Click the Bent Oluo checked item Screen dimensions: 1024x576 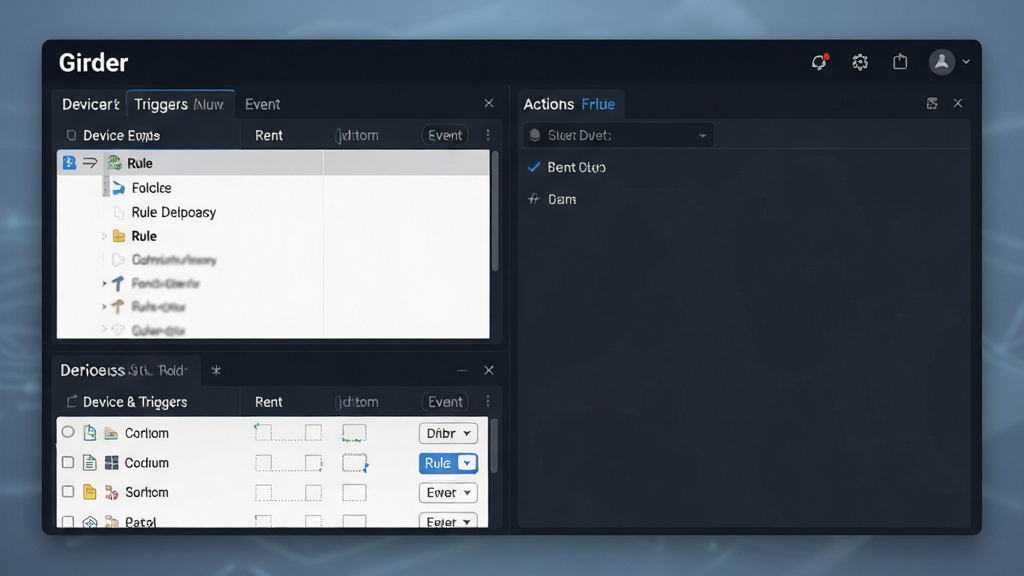coord(576,167)
